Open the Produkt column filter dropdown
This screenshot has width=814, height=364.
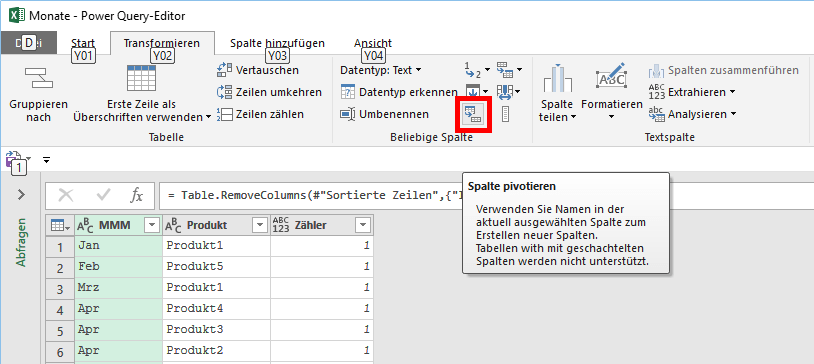click(x=260, y=225)
